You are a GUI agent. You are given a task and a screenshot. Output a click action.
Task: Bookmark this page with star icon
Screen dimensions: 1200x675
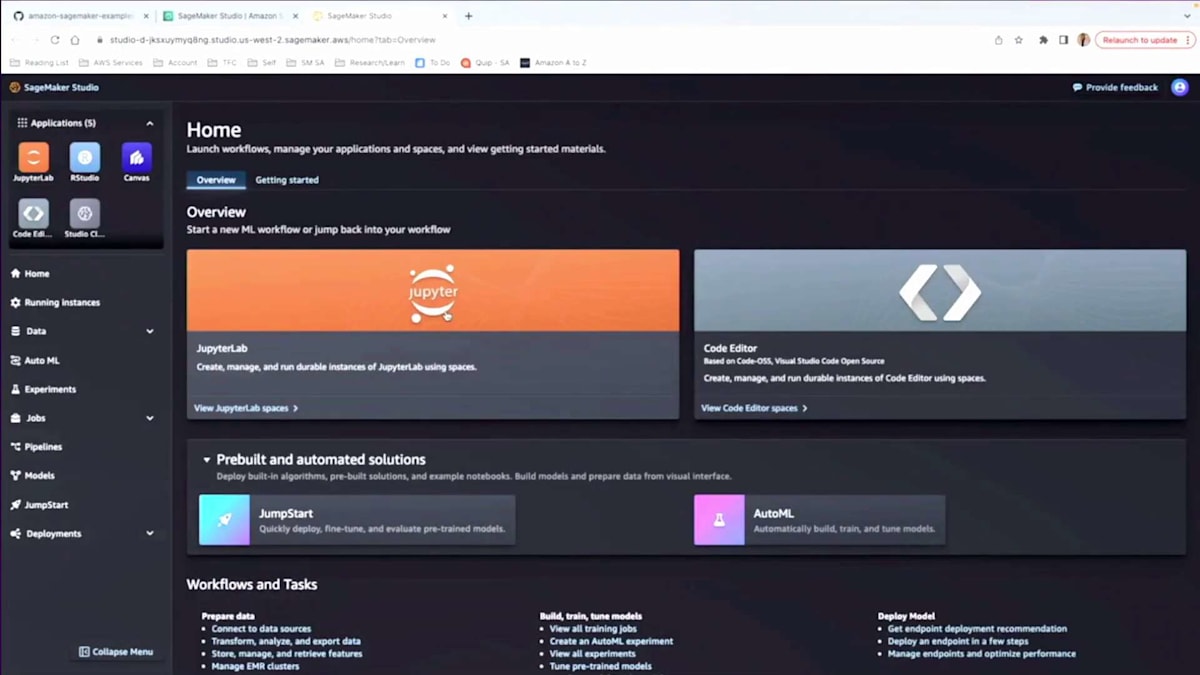click(1019, 40)
